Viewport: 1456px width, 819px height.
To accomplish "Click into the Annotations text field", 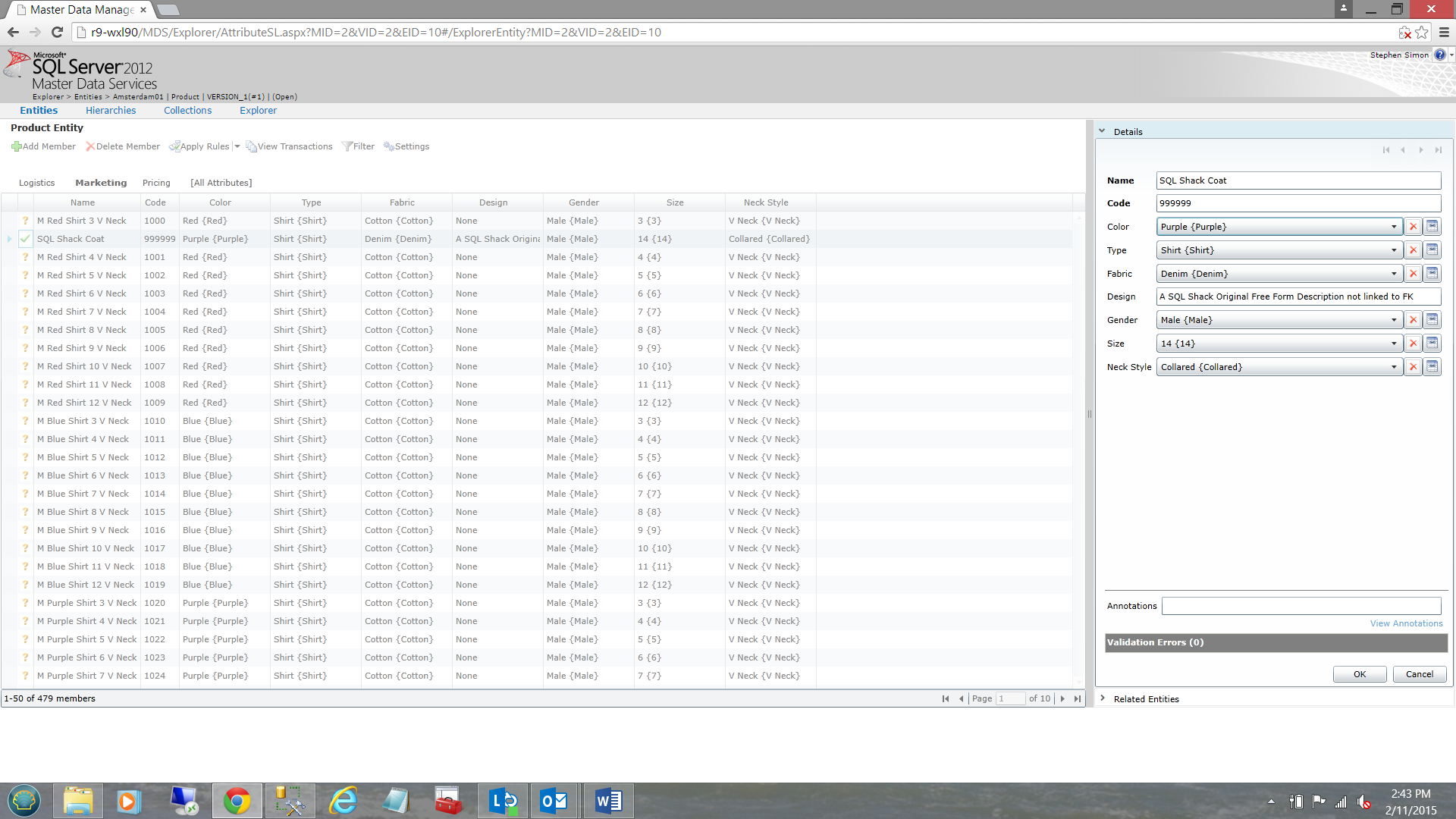I will [x=1301, y=606].
